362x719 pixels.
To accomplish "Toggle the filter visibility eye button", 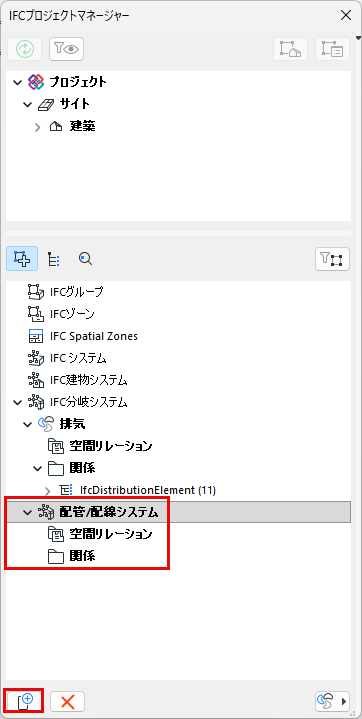I will [67, 49].
